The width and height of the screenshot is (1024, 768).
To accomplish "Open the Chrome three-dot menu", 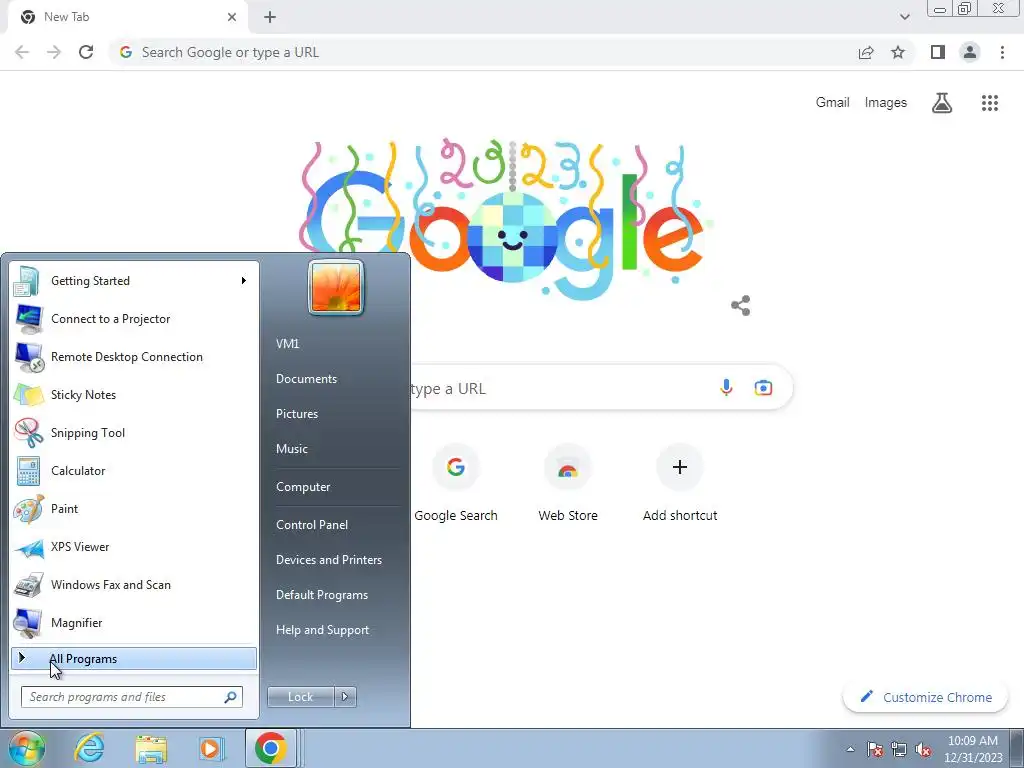I will pos(1002,52).
